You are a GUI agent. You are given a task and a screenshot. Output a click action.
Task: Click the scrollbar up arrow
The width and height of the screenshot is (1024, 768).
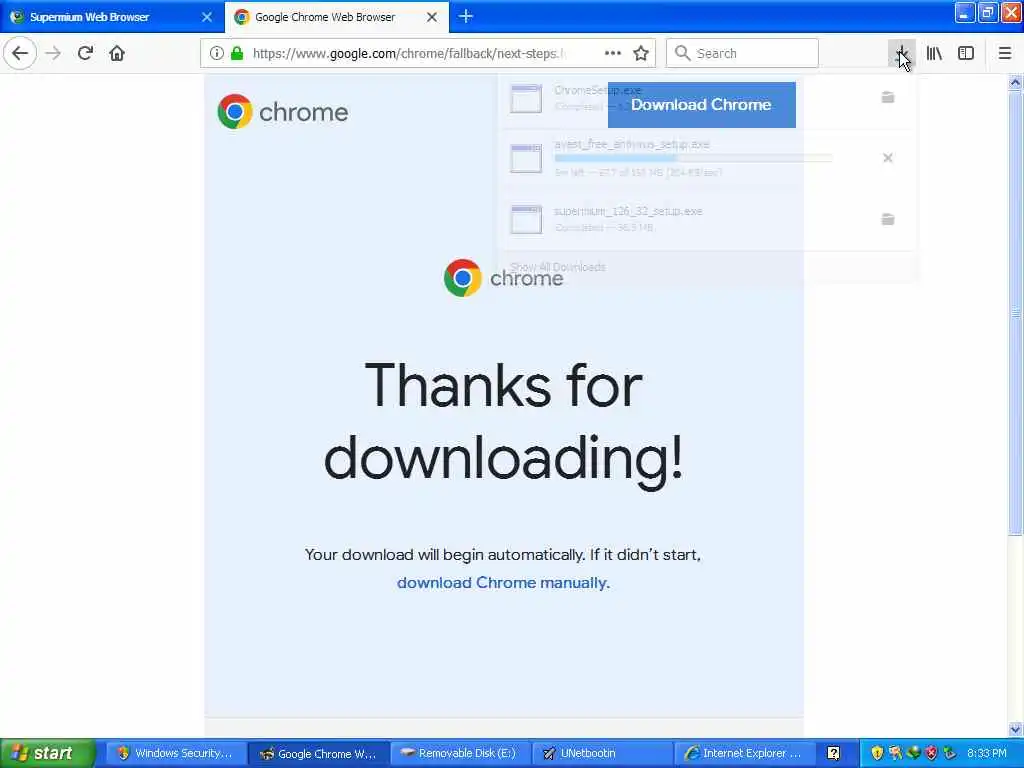pyautogui.click(x=1015, y=82)
